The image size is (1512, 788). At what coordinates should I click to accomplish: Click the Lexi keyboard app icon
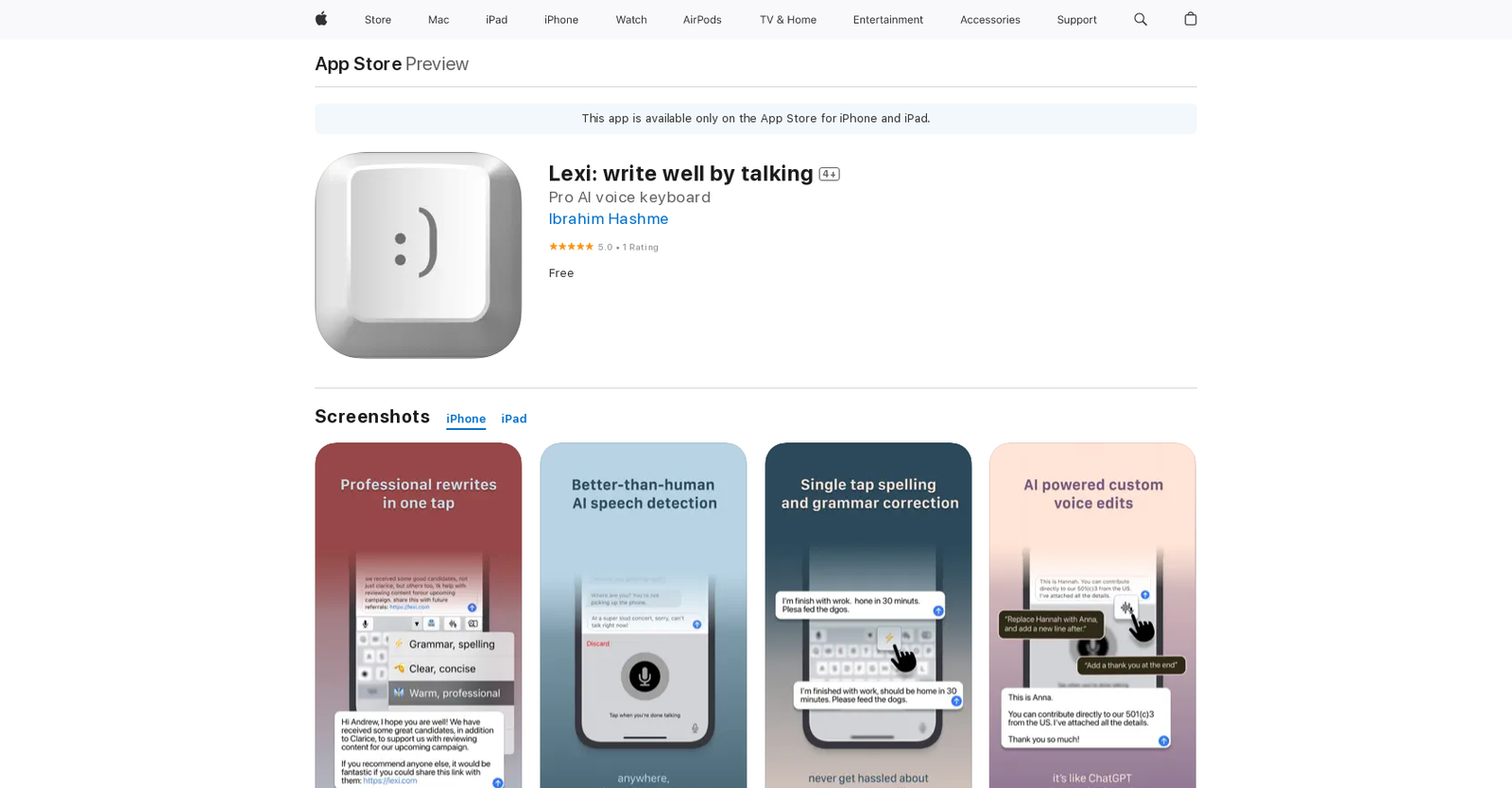pyautogui.click(x=419, y=255)
